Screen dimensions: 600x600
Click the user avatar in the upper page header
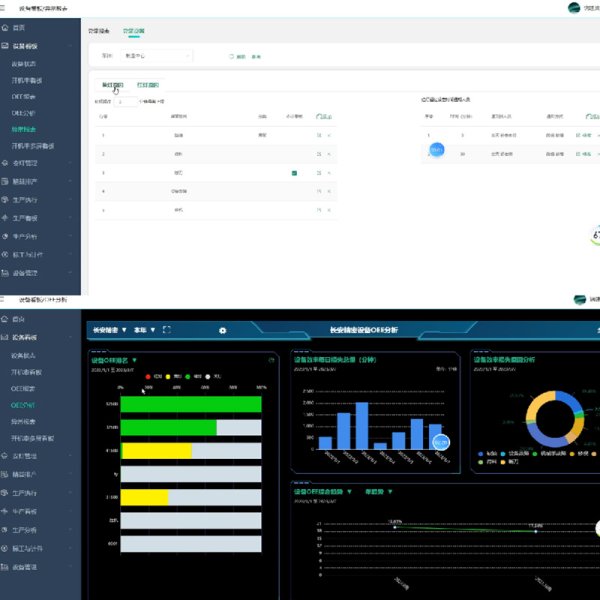click(573, 8)
